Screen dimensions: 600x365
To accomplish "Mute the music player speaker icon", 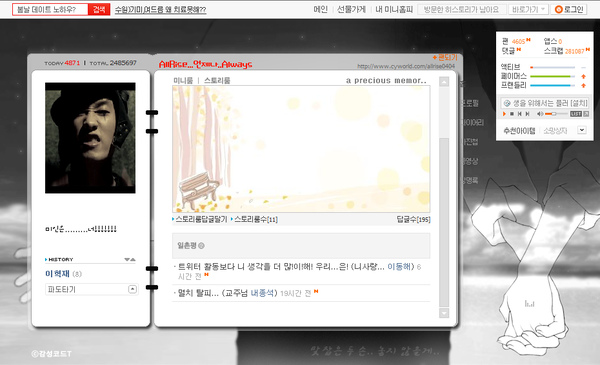I will click(540, 114).
